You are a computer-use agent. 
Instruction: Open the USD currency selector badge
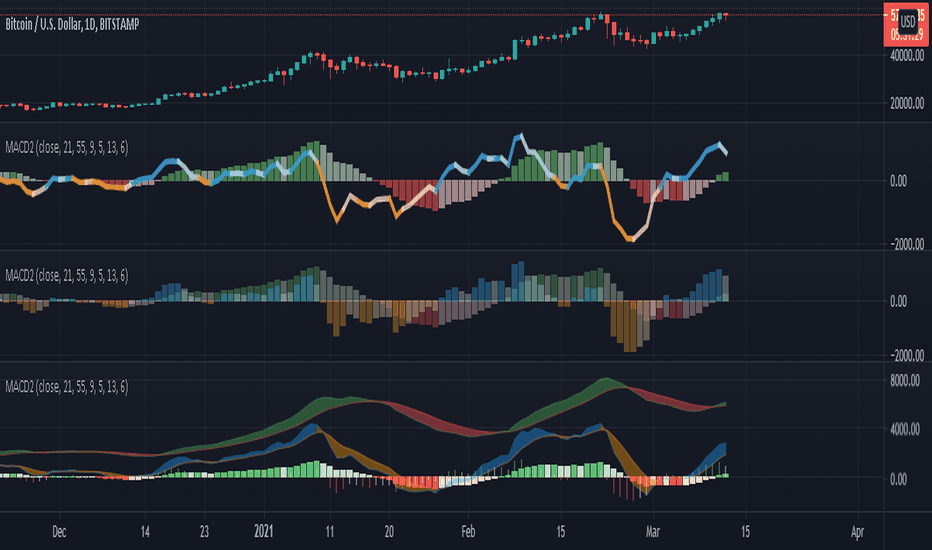click(908, 22)
